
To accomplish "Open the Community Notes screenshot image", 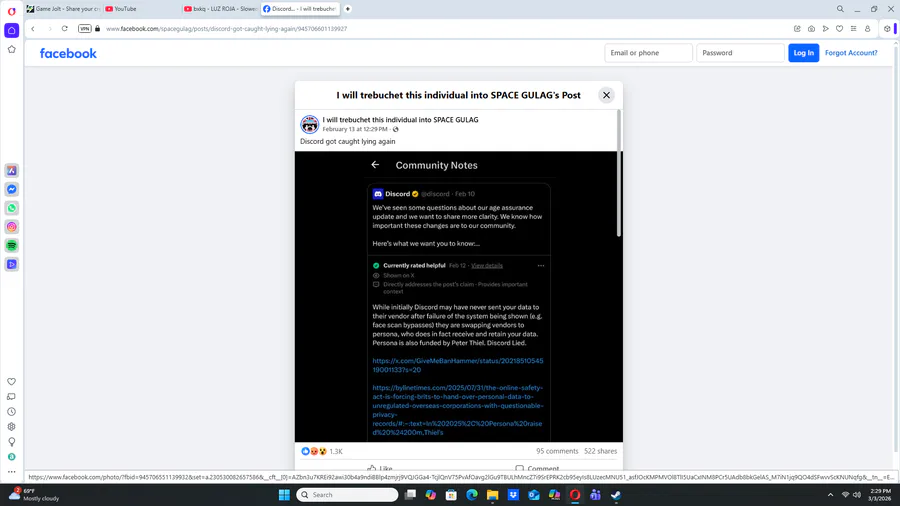I will (x=459, y=297).
